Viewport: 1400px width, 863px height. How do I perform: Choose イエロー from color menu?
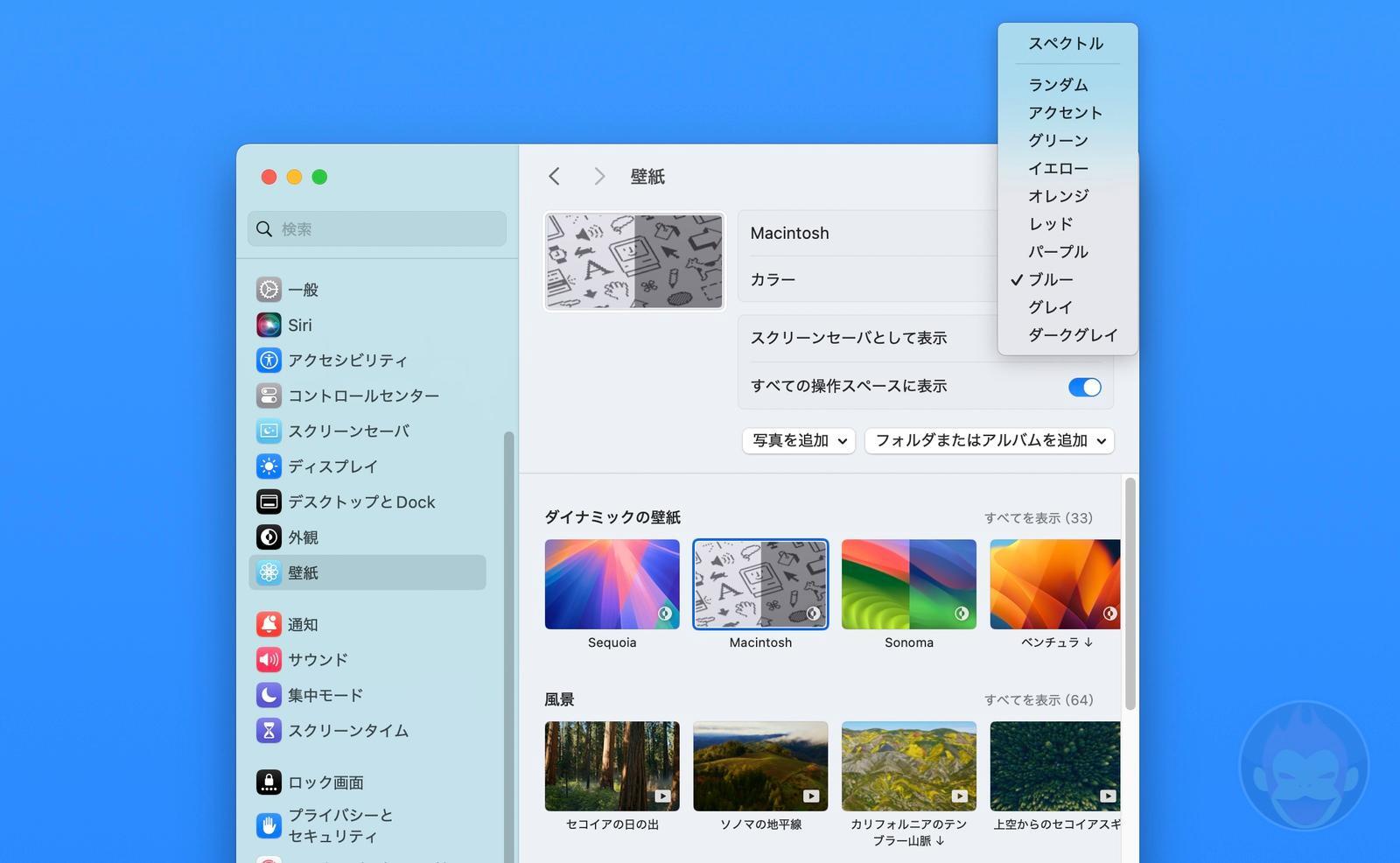[1067, 168]
